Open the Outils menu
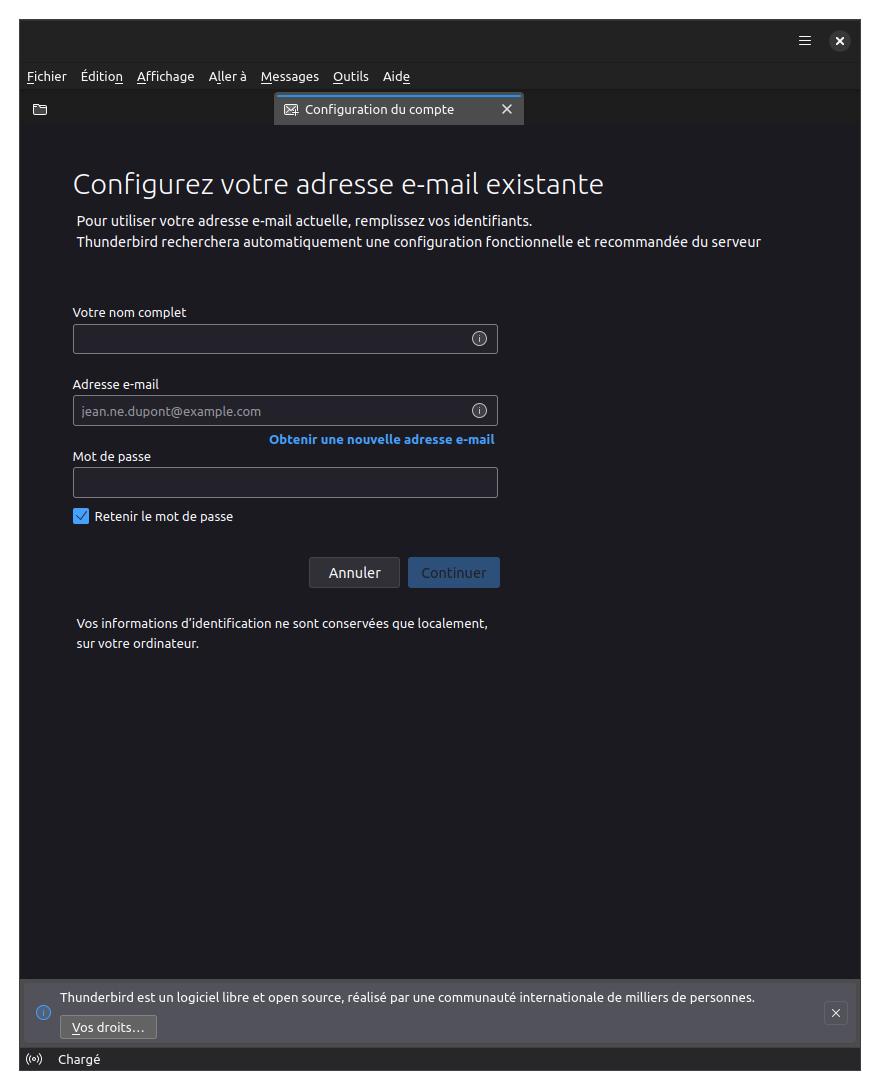 350,76
